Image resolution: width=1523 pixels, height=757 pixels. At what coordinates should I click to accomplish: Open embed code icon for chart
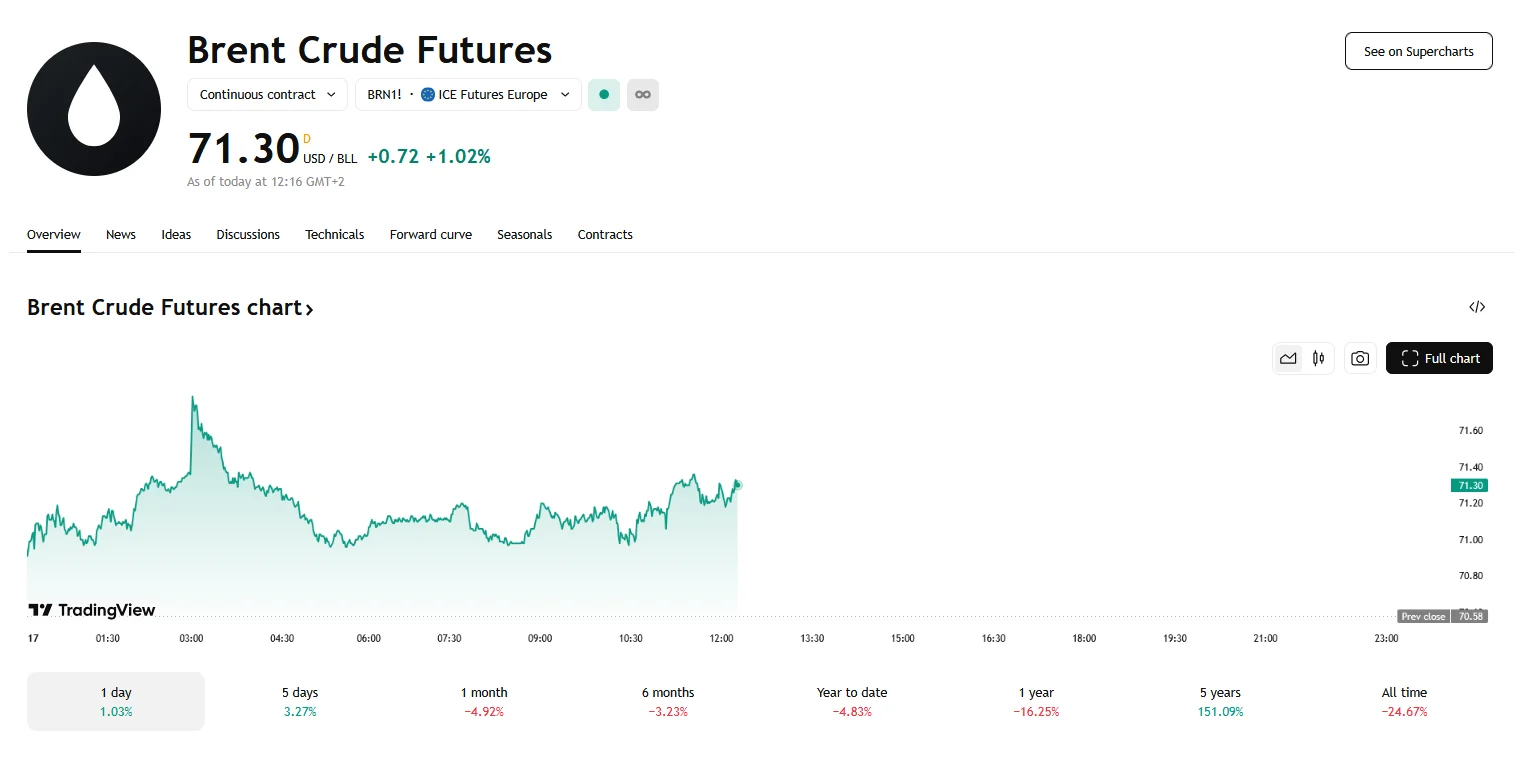coord(1477,307)
